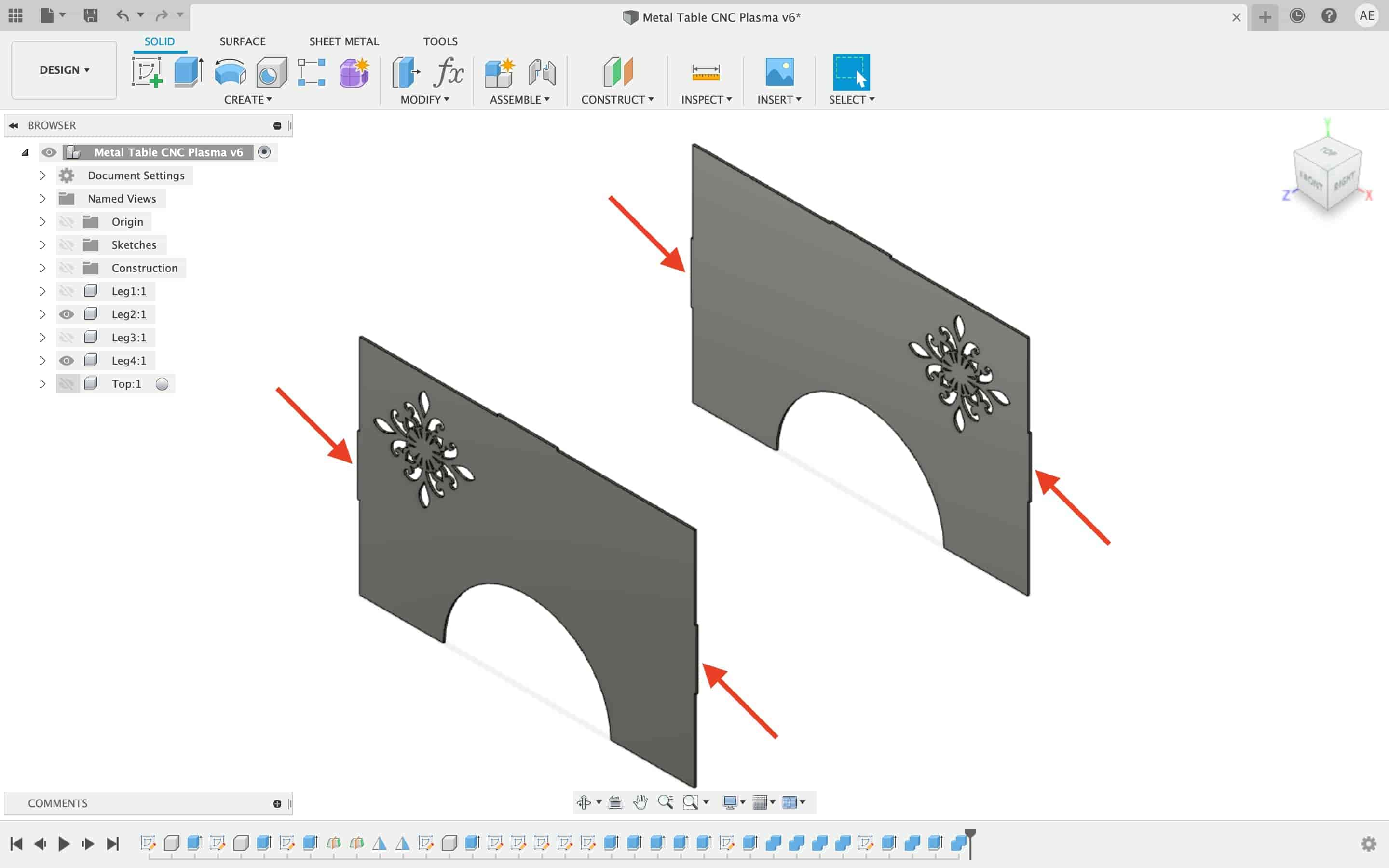Expand the Origin folder in browser
Image resolution: width=1389 pixels, height=868 pixels.
pyautogui.click(x=41, y=221)
